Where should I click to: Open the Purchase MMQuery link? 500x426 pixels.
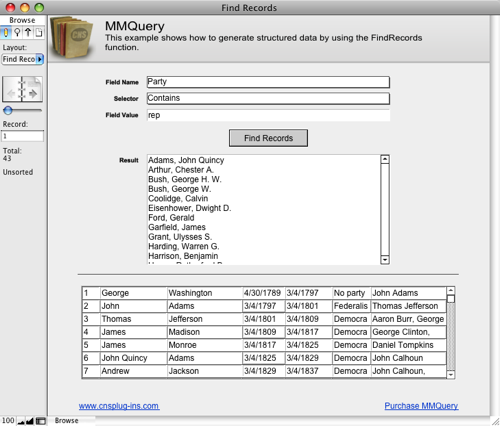pos(421,406)
